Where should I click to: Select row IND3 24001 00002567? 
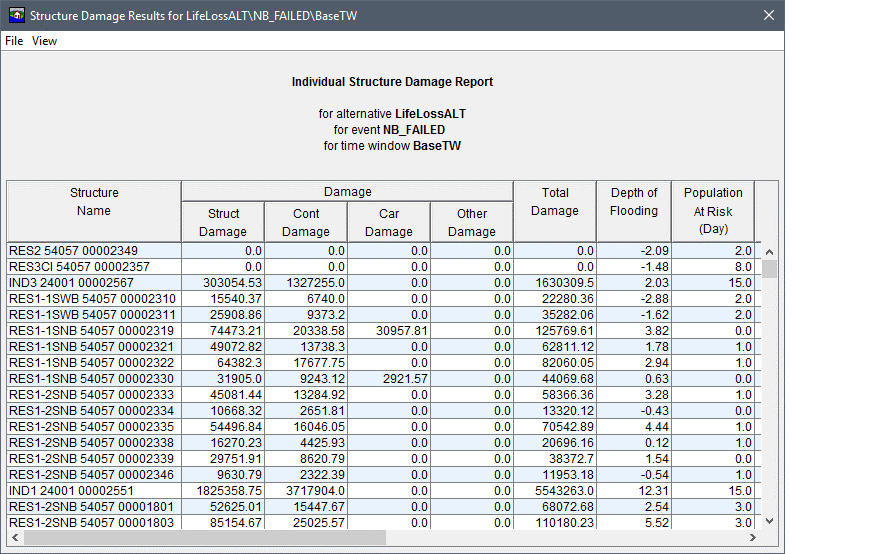point(384,283)
